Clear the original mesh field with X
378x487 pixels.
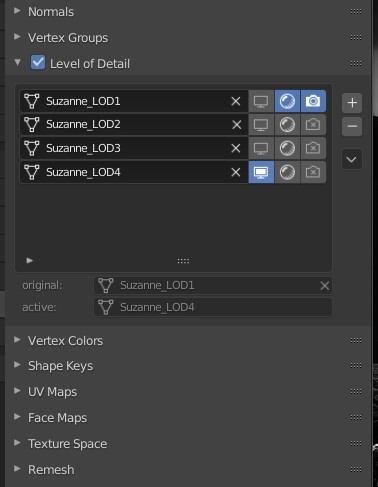325,286
